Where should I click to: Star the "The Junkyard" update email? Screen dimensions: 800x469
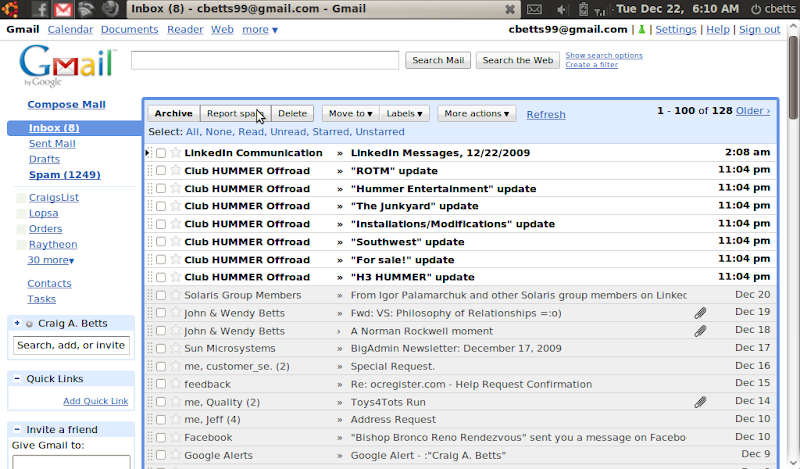tap(176, 206)
